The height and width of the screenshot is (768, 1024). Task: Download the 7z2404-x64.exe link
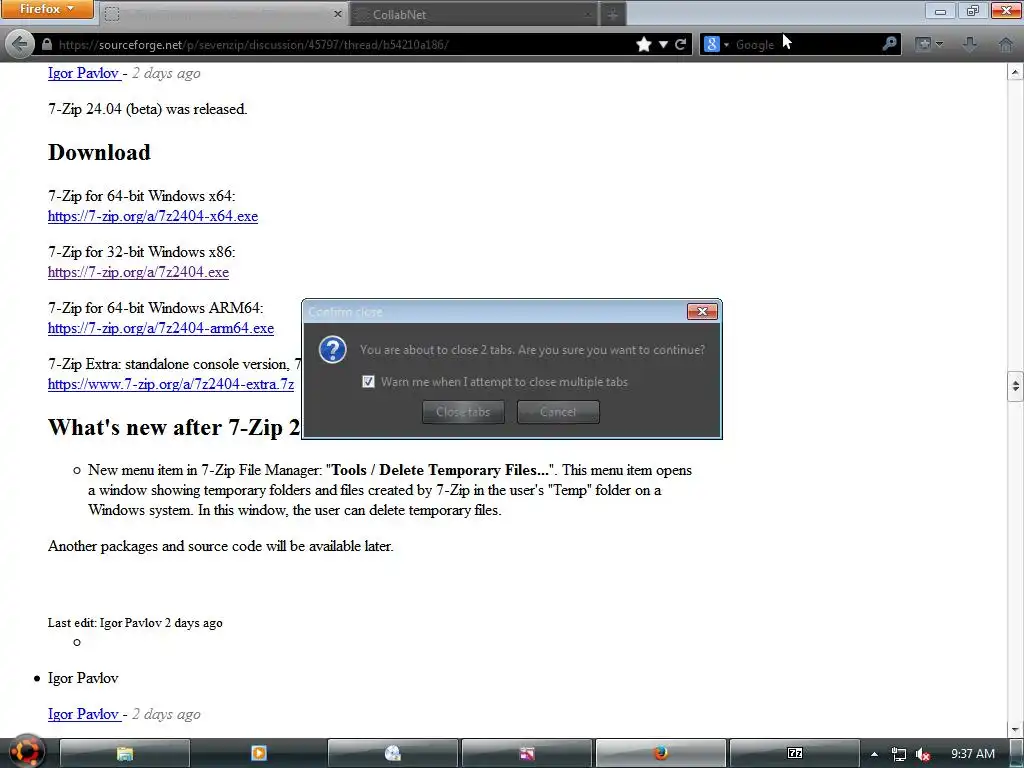coord(153,216)
